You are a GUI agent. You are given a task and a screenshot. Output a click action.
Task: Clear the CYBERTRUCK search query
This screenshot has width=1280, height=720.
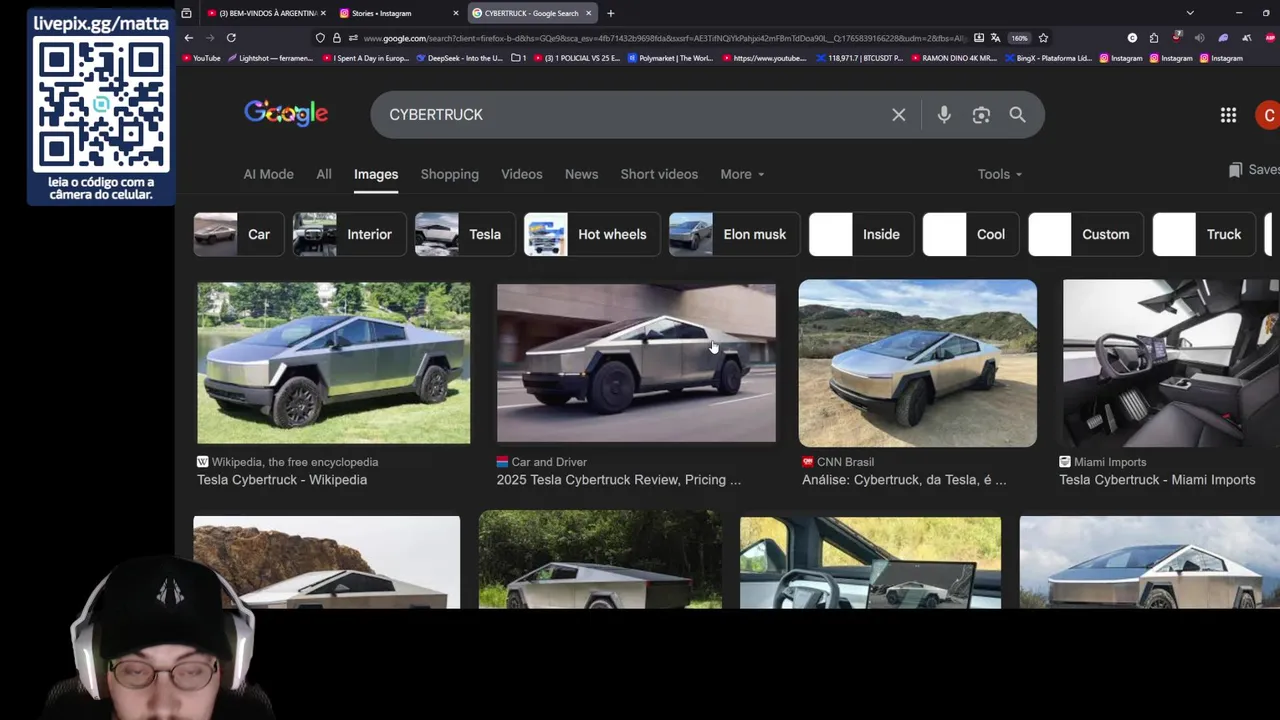(899, 115)
